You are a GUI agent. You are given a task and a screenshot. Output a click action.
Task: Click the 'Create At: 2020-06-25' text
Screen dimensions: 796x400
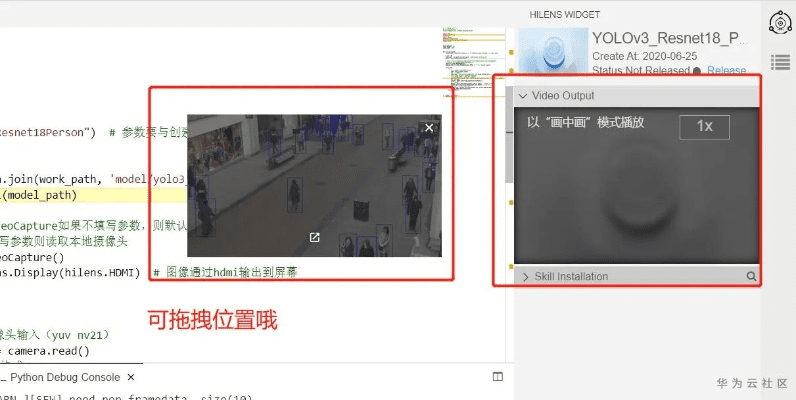645,56
